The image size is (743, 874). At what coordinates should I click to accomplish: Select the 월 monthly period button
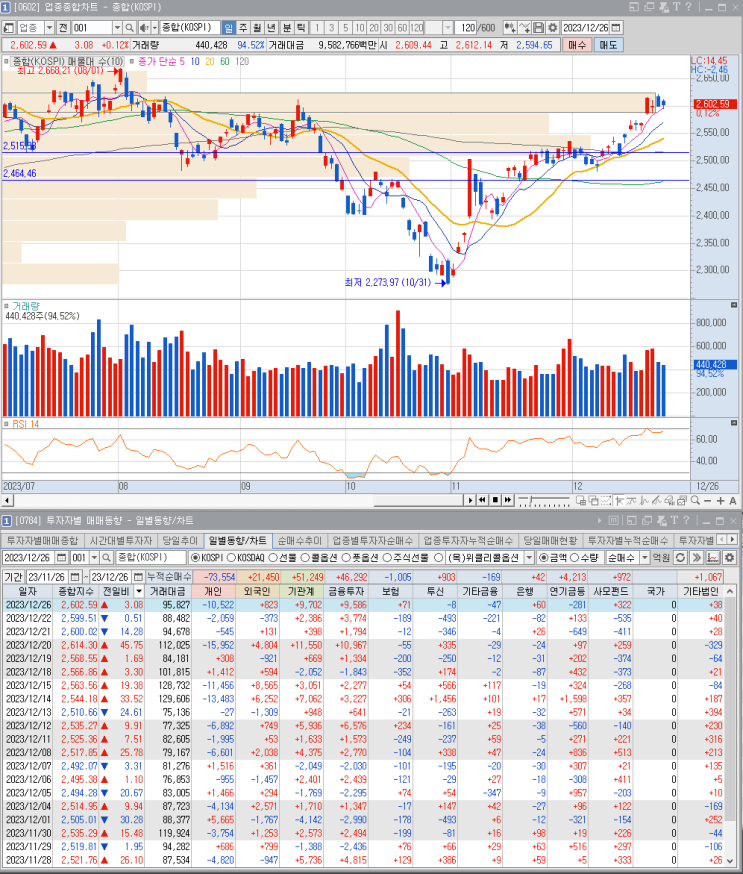(x=257, y=27)
